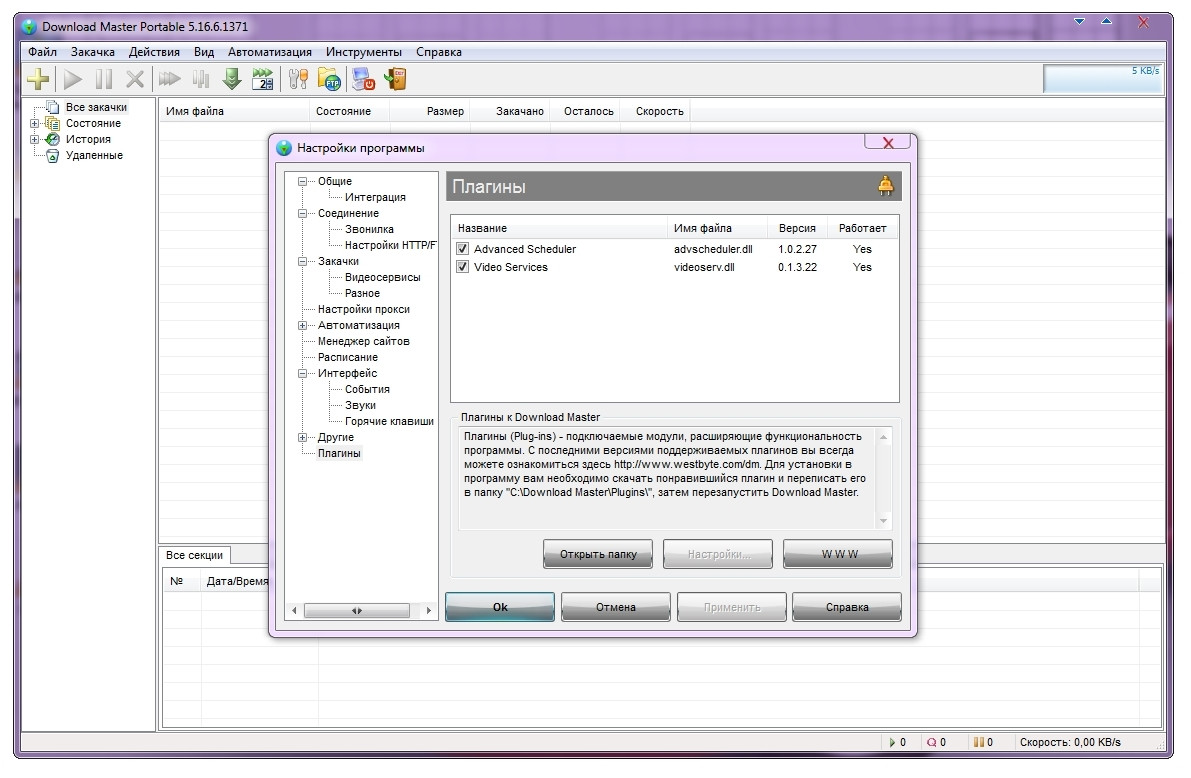The height and width of the screenshot is (778, 1191).
Task: Click the Download Master title bar logo
Action: pos(29,27)
